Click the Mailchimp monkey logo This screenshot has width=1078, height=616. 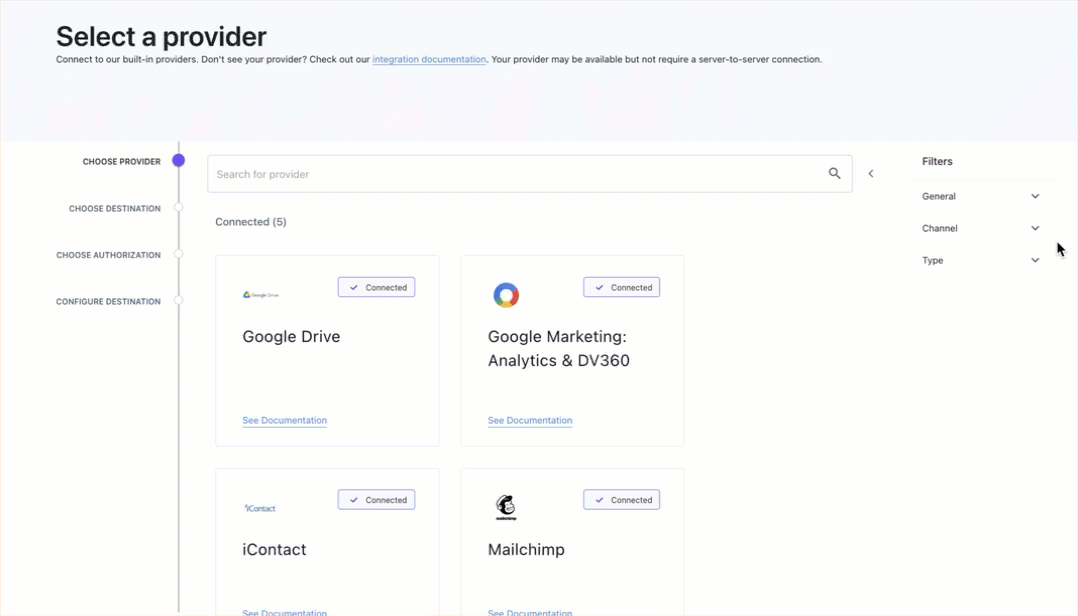506,507
